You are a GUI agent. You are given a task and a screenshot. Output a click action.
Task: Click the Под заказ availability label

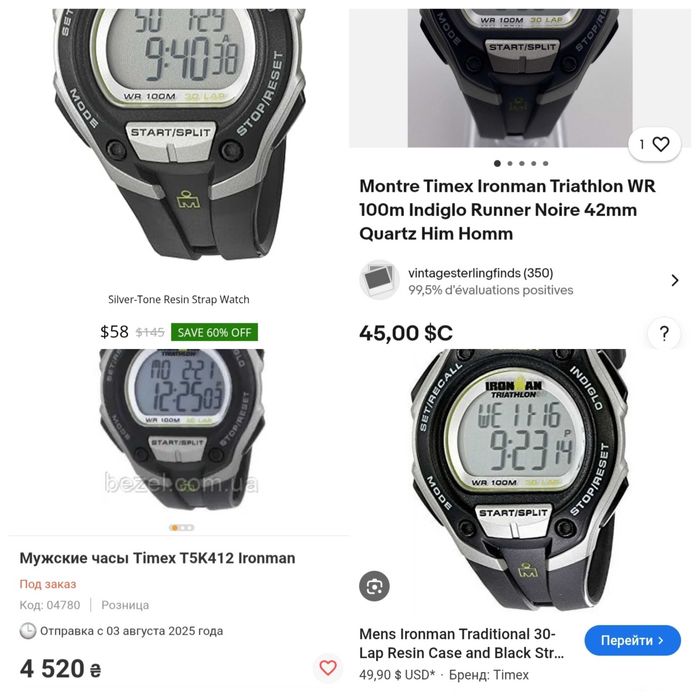coord(48,584)
